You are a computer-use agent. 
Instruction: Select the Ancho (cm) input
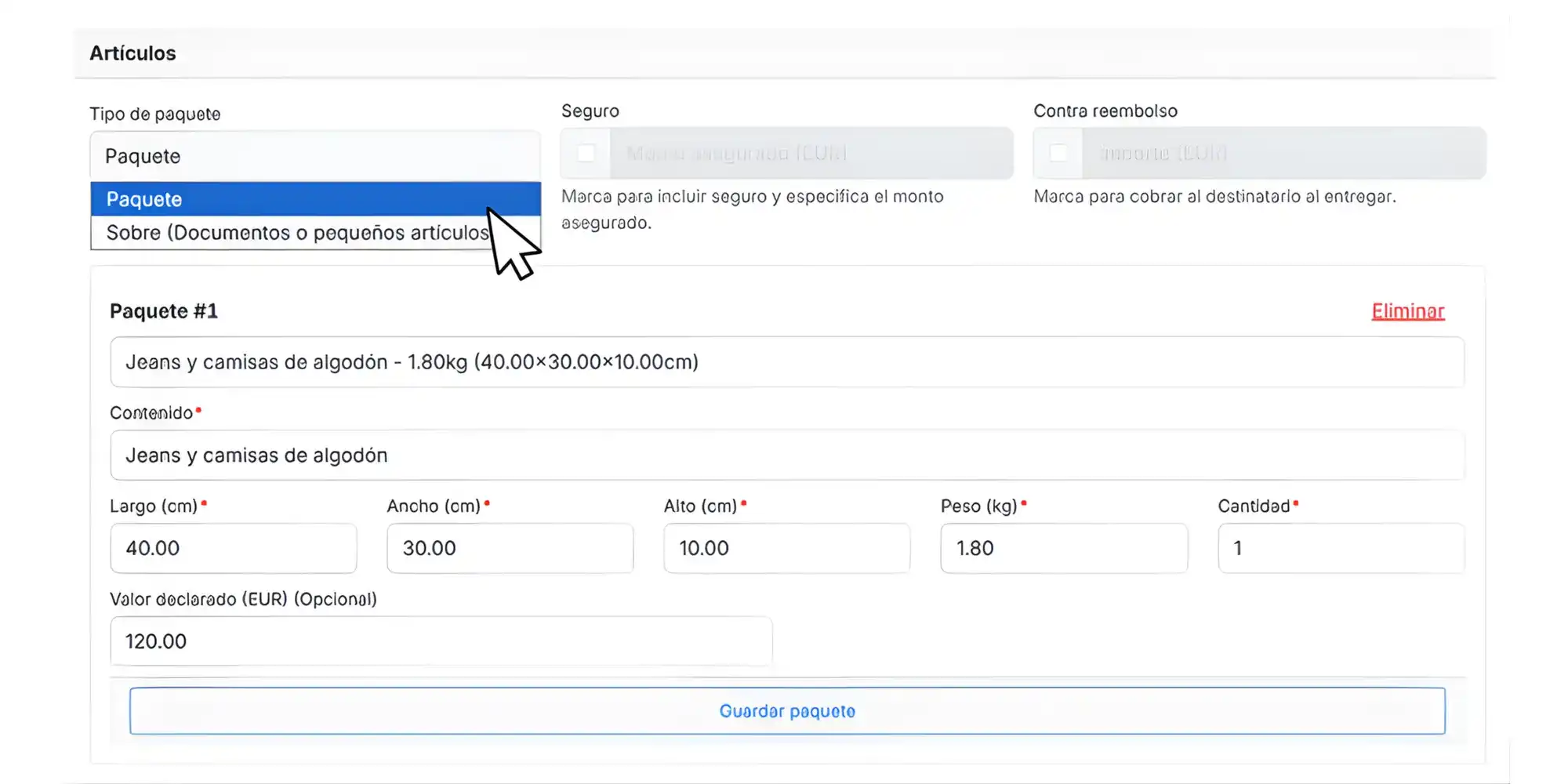[510, 548]
